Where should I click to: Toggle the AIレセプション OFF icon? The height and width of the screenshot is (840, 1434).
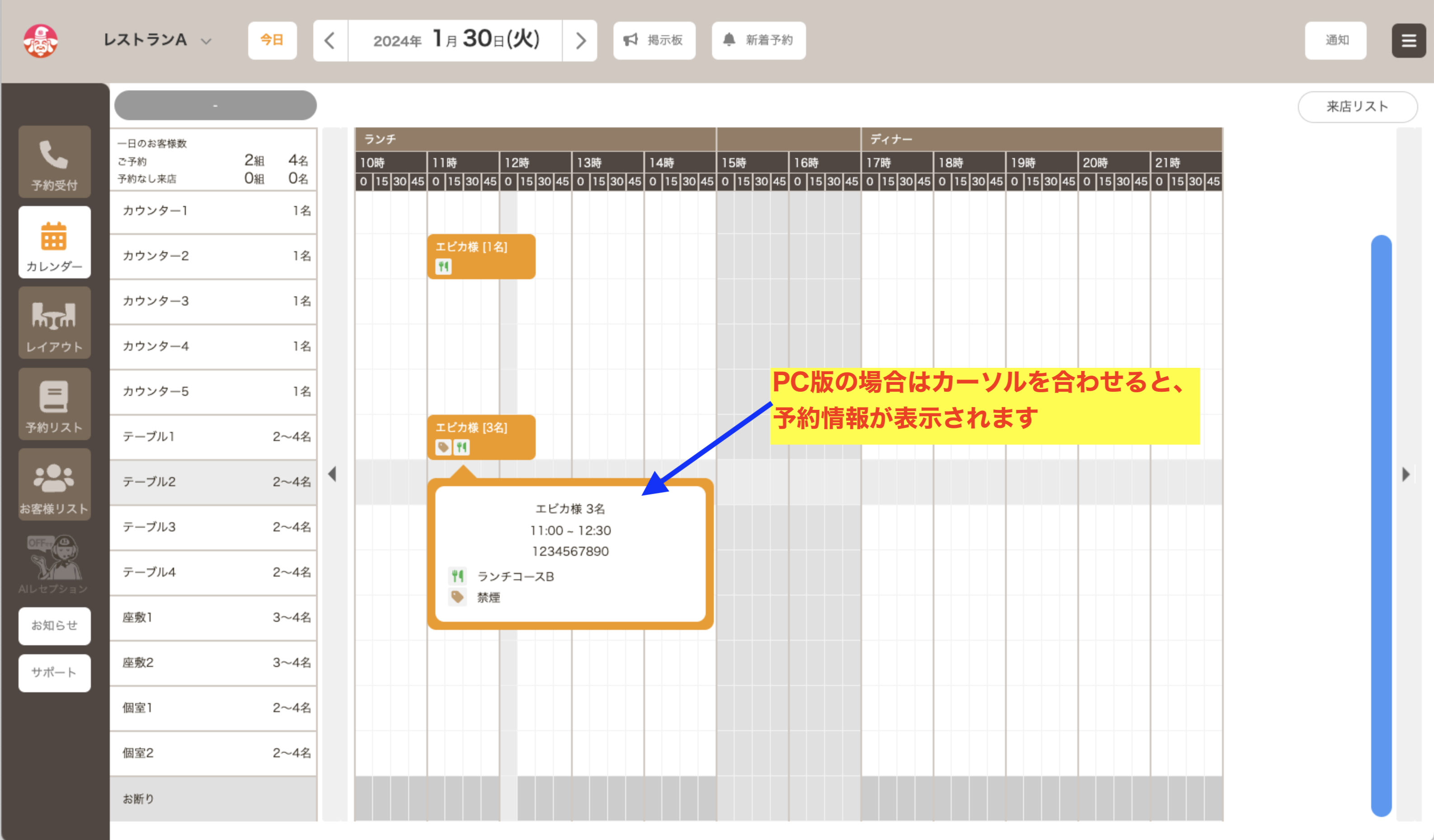tap(54, 564)
